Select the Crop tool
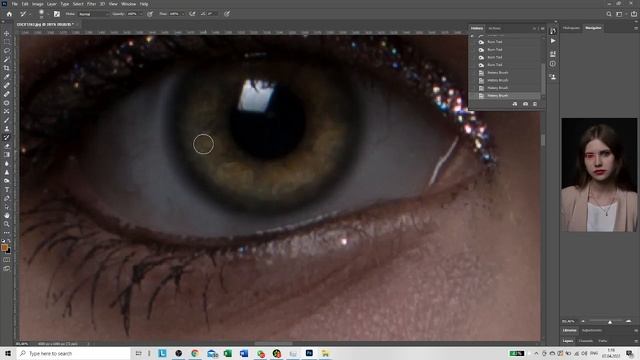640x360 pixels. [x=7, y=68]
